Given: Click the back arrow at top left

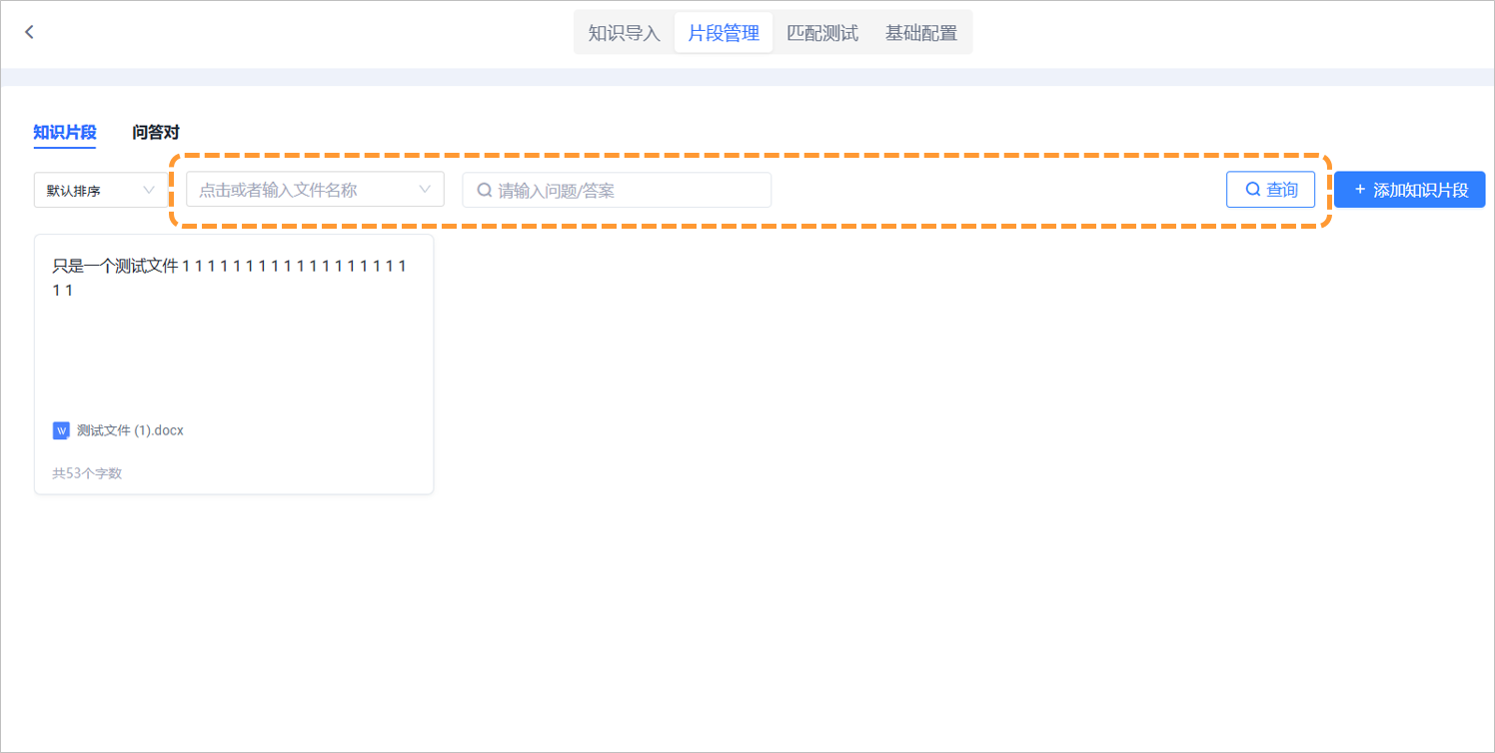Looking at the screenshot, I should point(28,31).
